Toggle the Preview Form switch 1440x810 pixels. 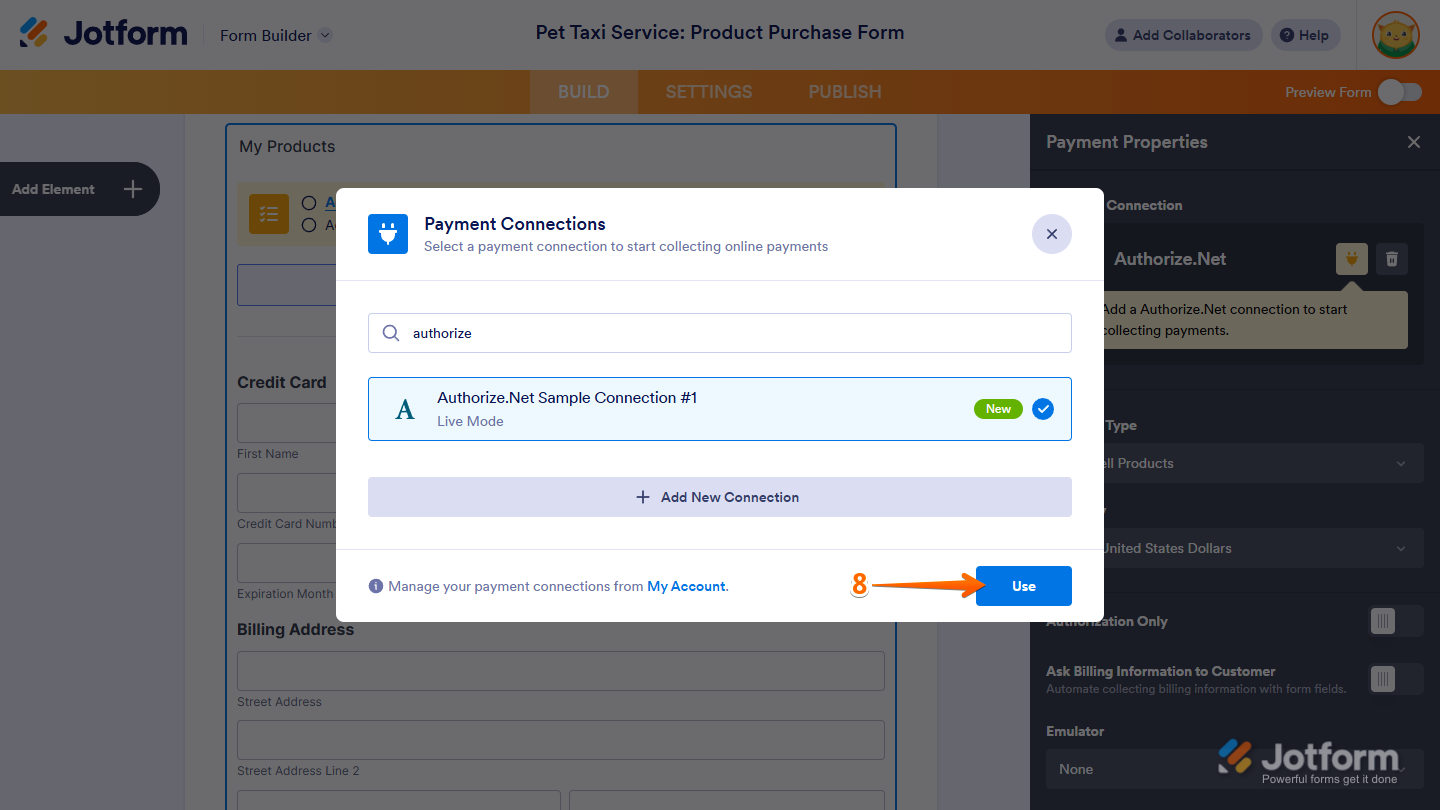[x=1399, y=92]
